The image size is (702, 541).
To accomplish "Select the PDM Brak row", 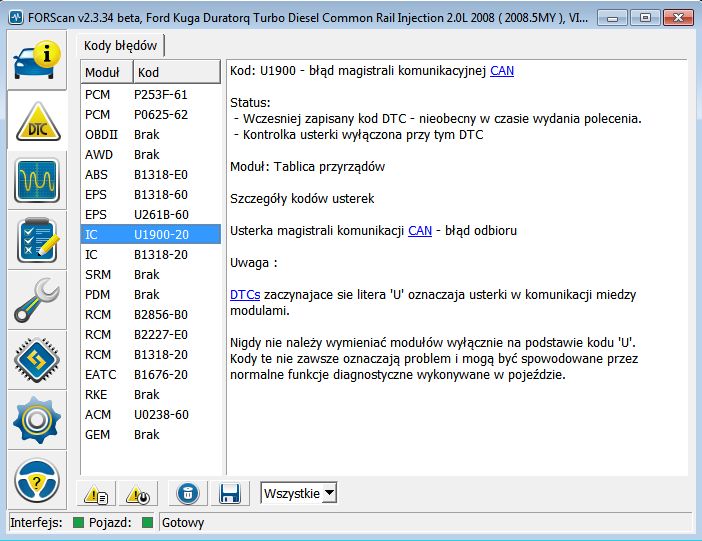I will pyautogui.click(x=151, y=294).
